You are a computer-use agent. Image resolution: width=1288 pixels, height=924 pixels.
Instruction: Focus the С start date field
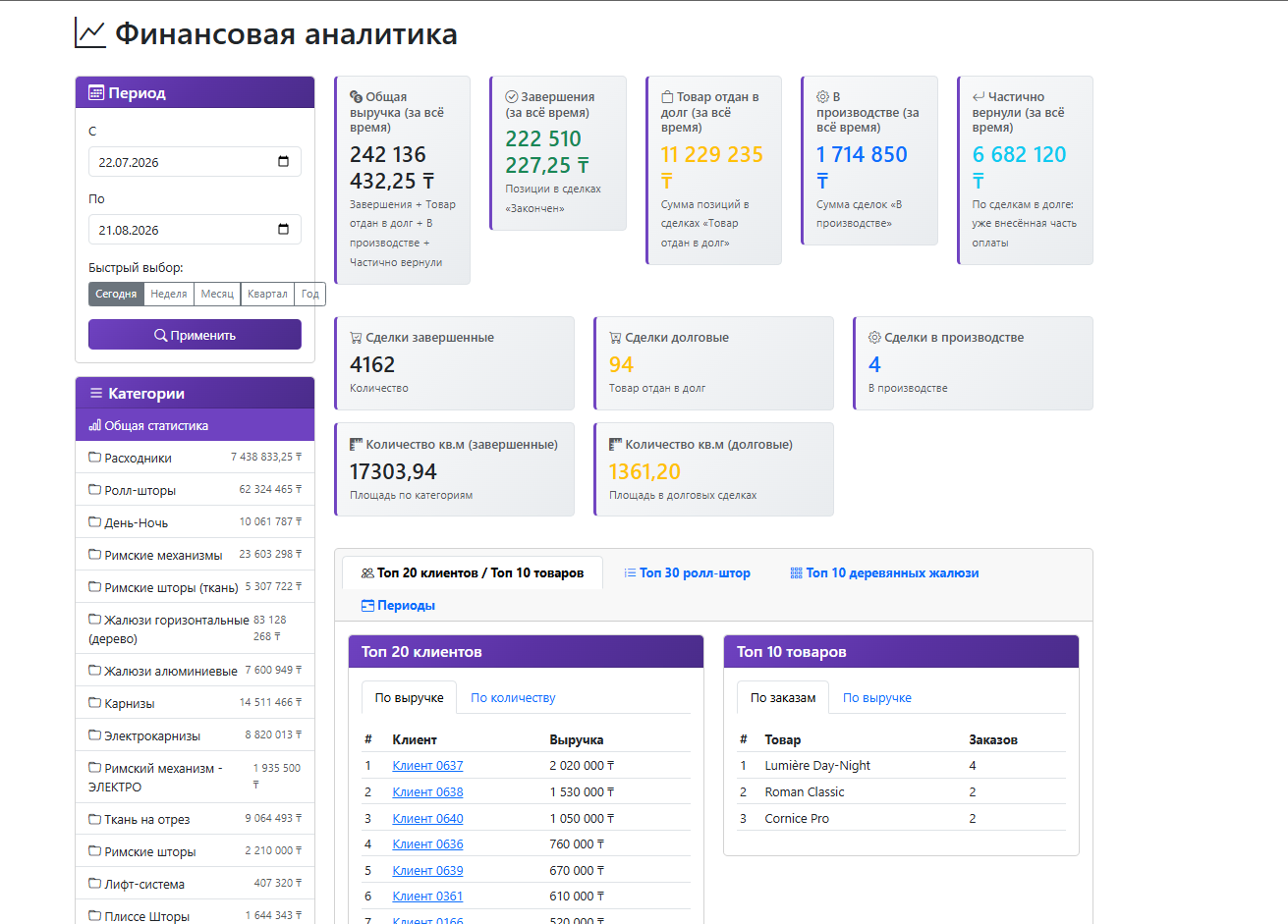click(x=195, y=162)
